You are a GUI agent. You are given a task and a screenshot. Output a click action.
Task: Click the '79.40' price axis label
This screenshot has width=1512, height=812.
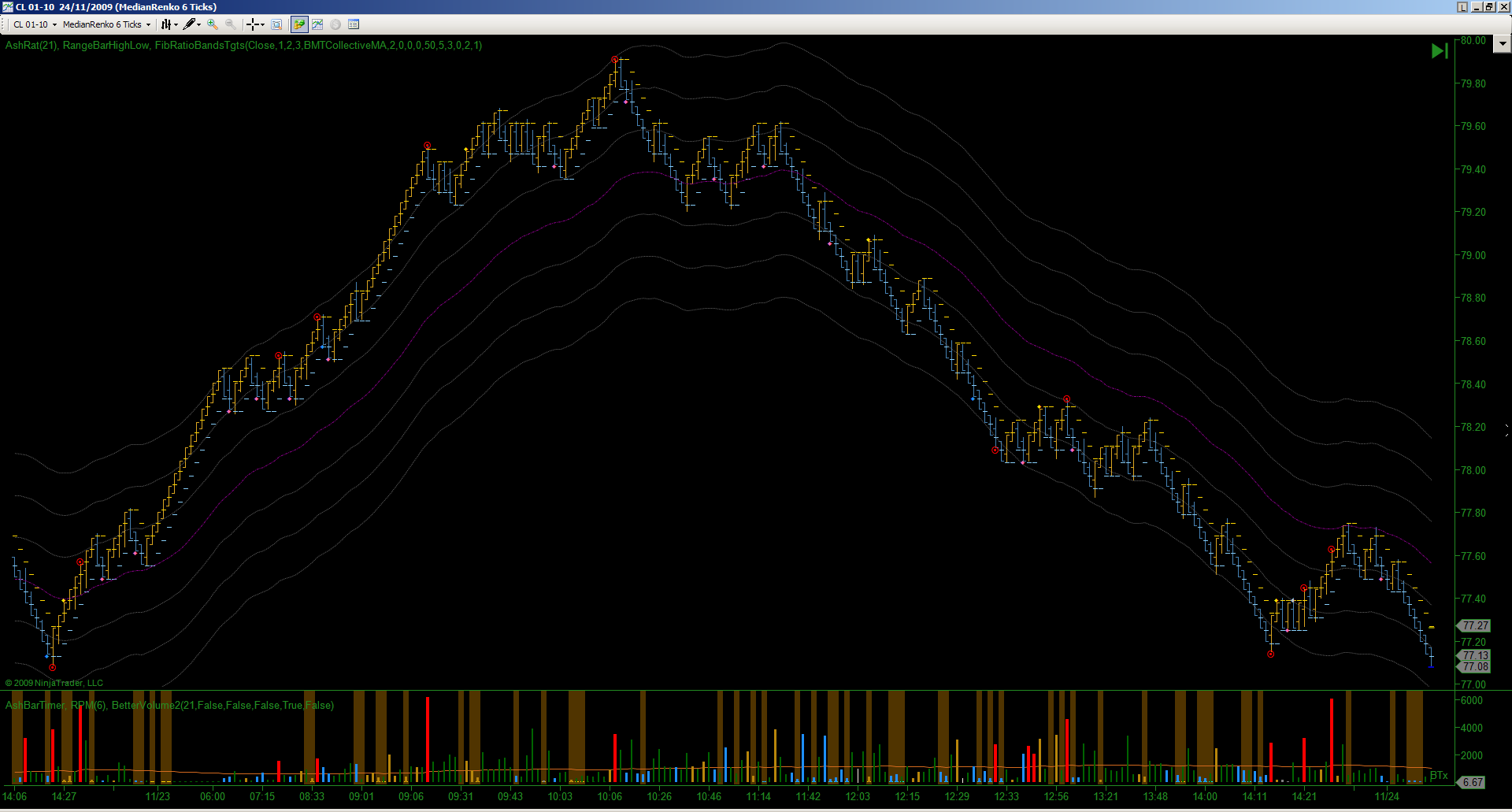tap(1473, 169)
